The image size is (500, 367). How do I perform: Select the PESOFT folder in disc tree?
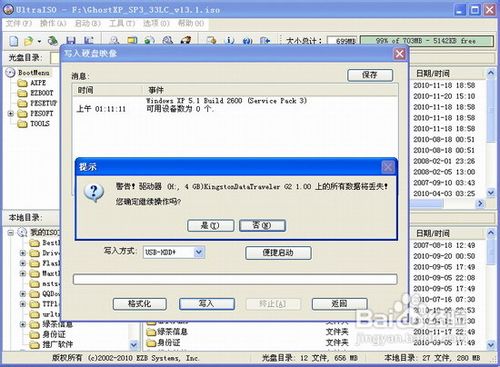tap(42, 113)
